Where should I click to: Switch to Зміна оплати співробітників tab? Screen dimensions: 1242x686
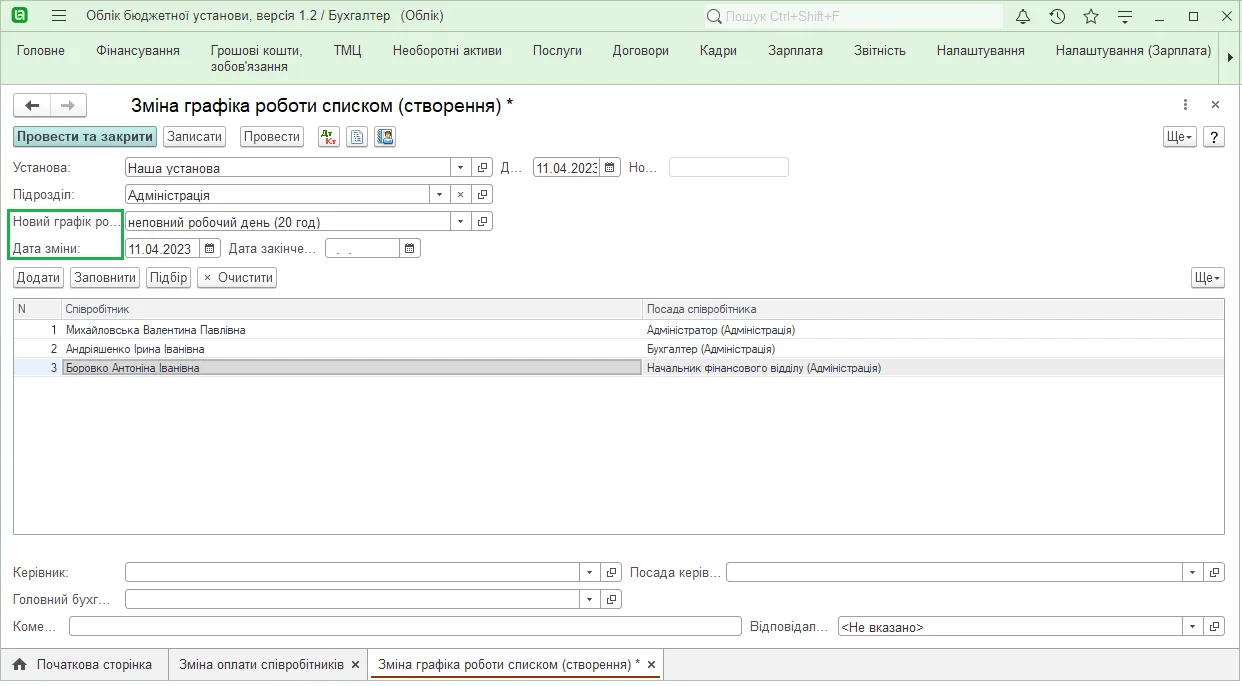click(261, 664)
